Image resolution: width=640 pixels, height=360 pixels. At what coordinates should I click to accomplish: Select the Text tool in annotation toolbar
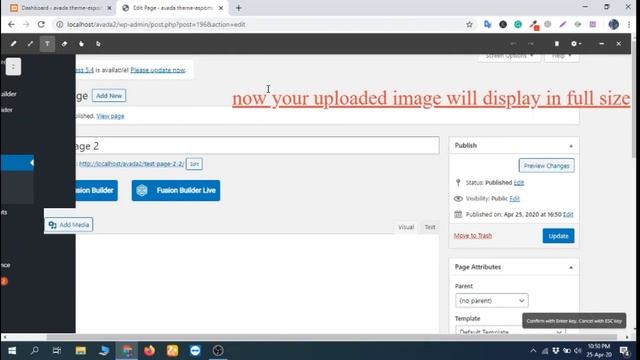click(x=47, y=44)
